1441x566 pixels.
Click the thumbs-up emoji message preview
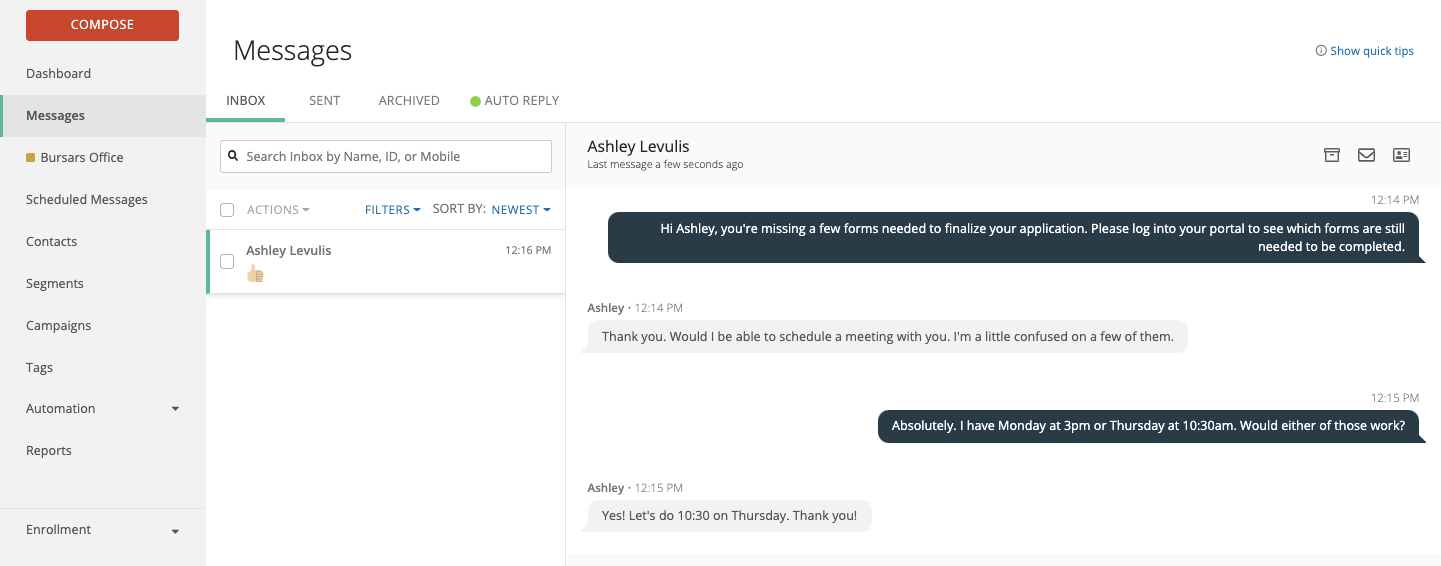(x=255, y=273)
